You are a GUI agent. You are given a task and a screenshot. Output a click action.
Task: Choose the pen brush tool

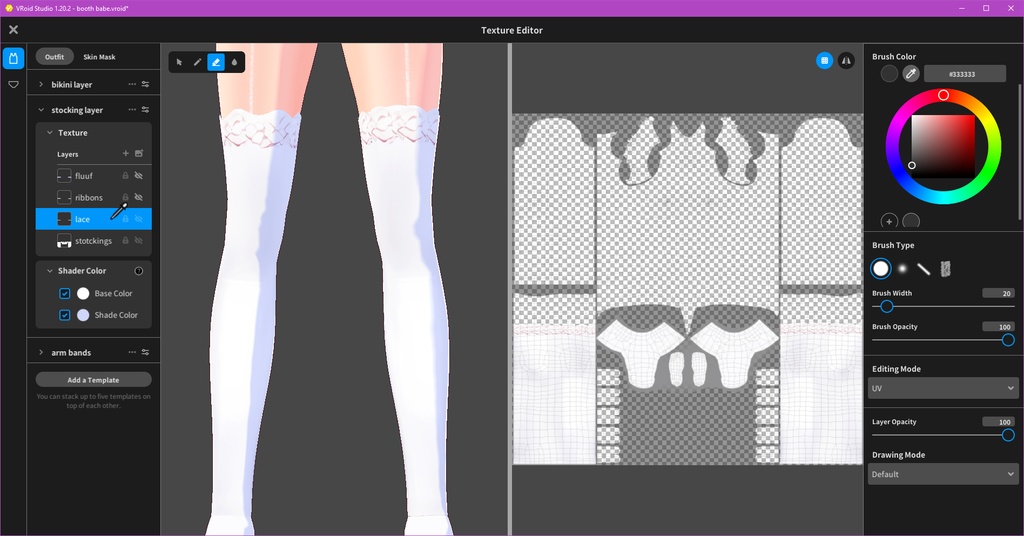[x=197, y=62]
